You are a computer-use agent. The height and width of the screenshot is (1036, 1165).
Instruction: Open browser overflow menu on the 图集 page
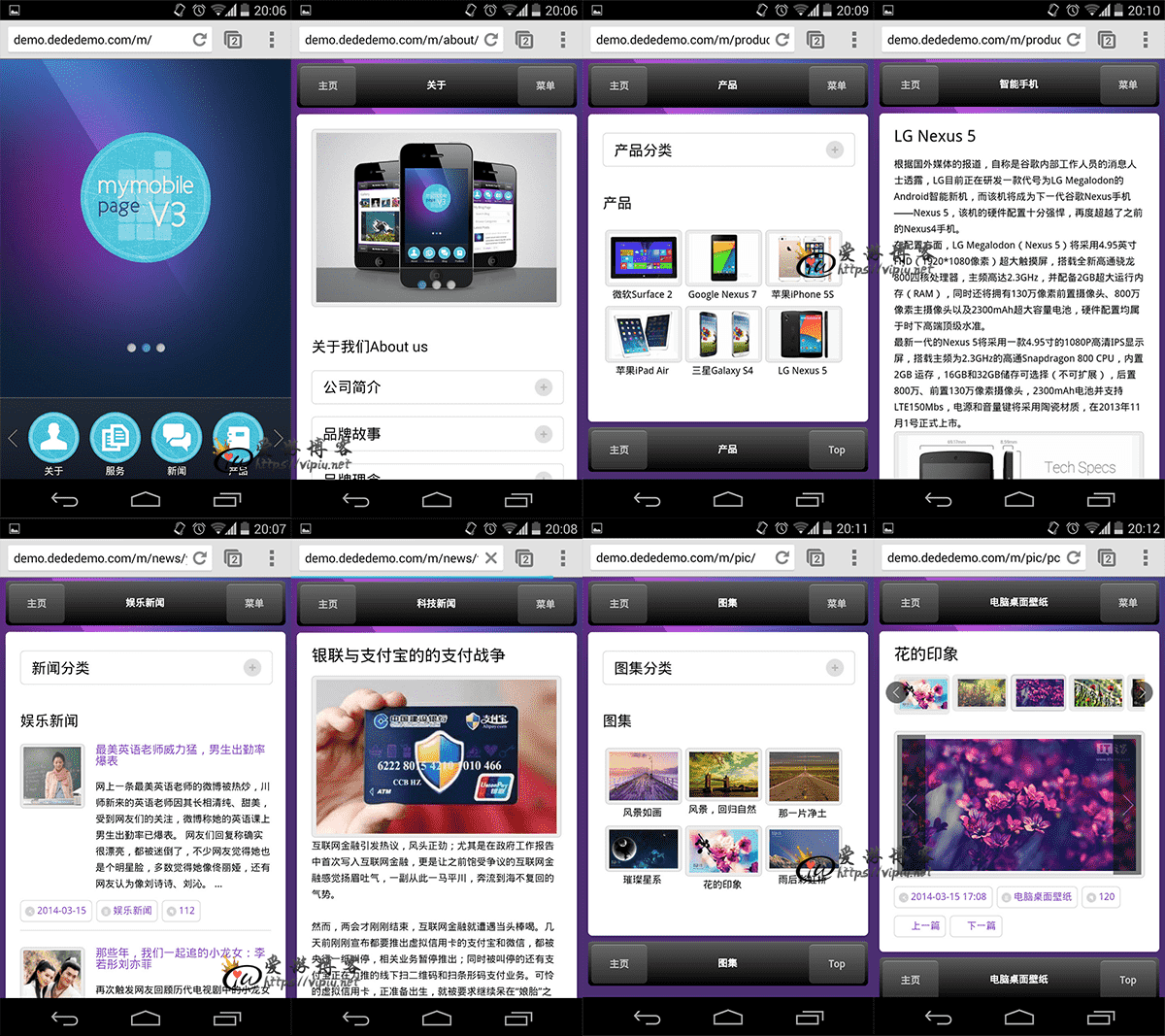[x=854, y=557]
